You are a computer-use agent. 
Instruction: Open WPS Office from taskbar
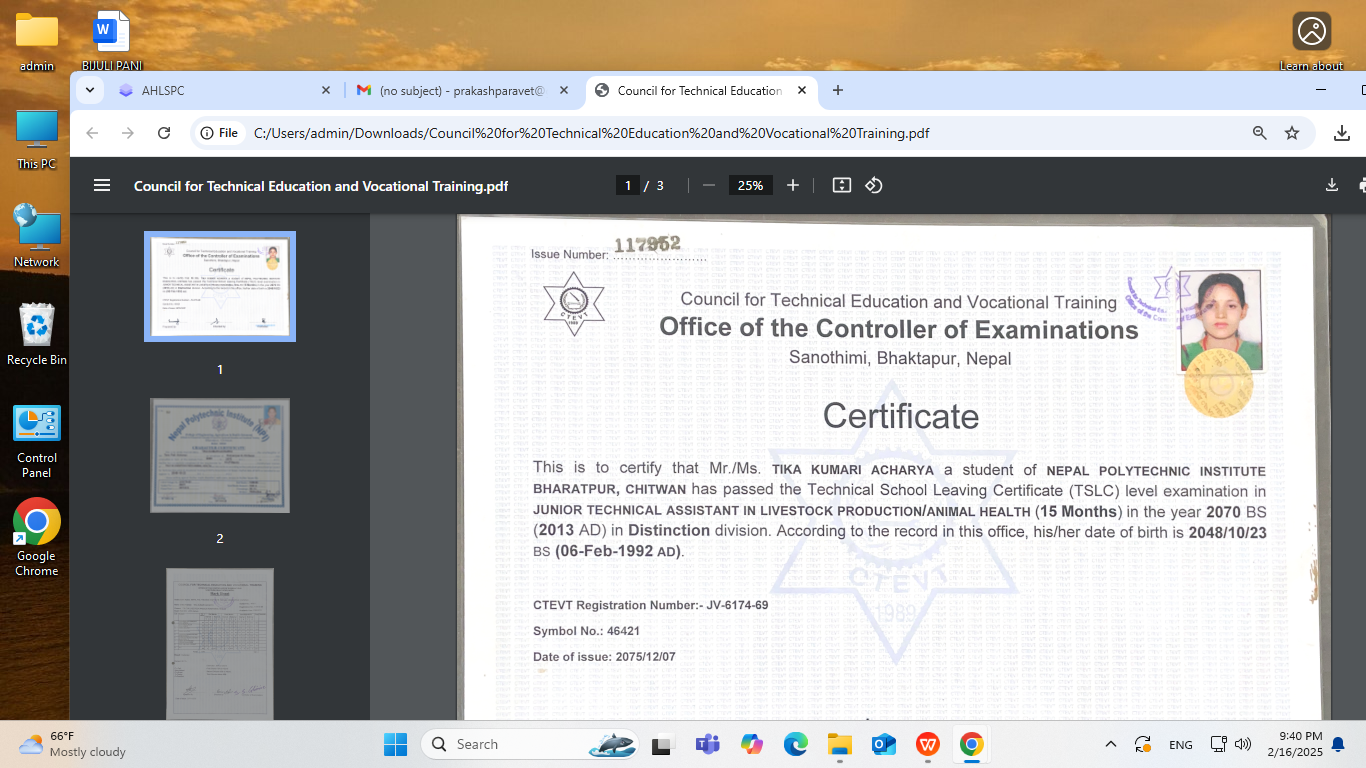click(928, 744)
